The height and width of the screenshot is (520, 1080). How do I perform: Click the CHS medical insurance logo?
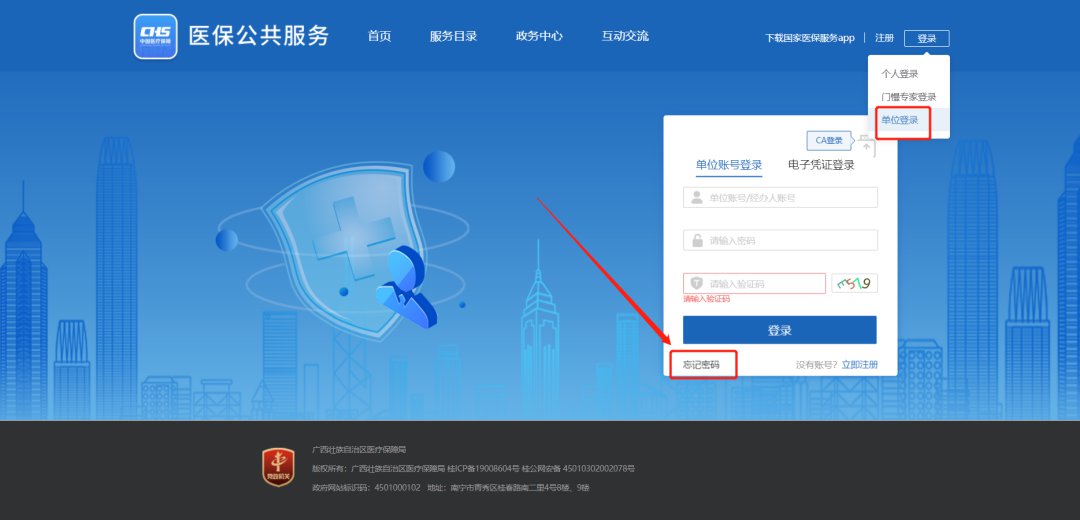click(x=155, y=37)
